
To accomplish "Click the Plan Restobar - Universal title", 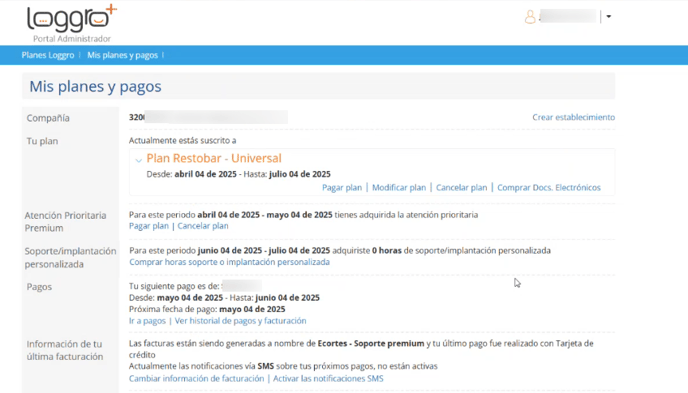I will (x=214, y=158).
